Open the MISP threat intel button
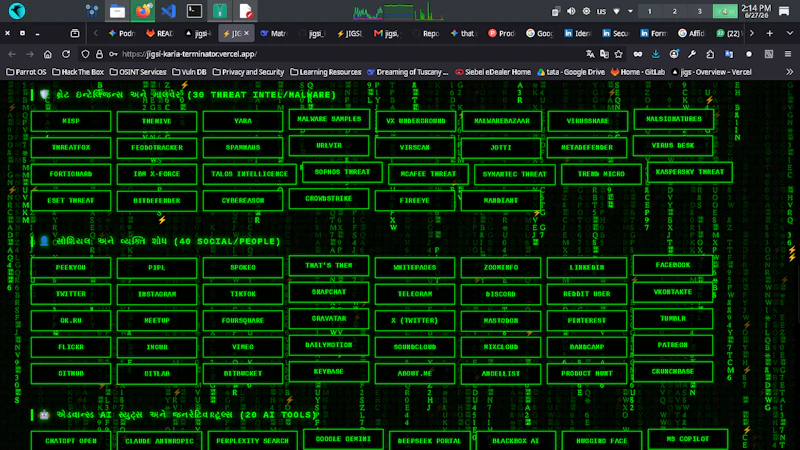 click(x=71, y=121)
